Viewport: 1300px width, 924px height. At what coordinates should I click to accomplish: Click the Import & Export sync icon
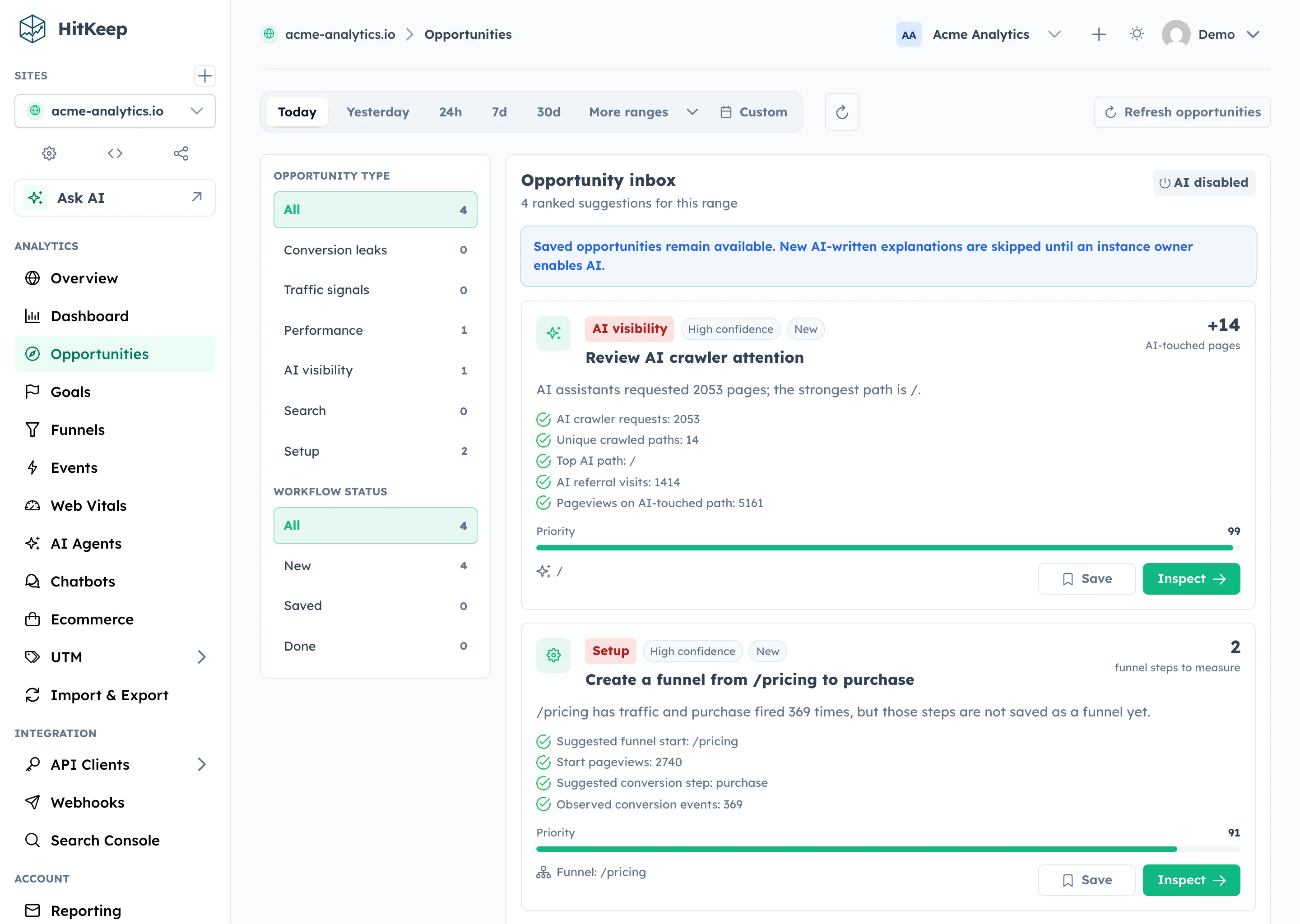click(32, 695)
